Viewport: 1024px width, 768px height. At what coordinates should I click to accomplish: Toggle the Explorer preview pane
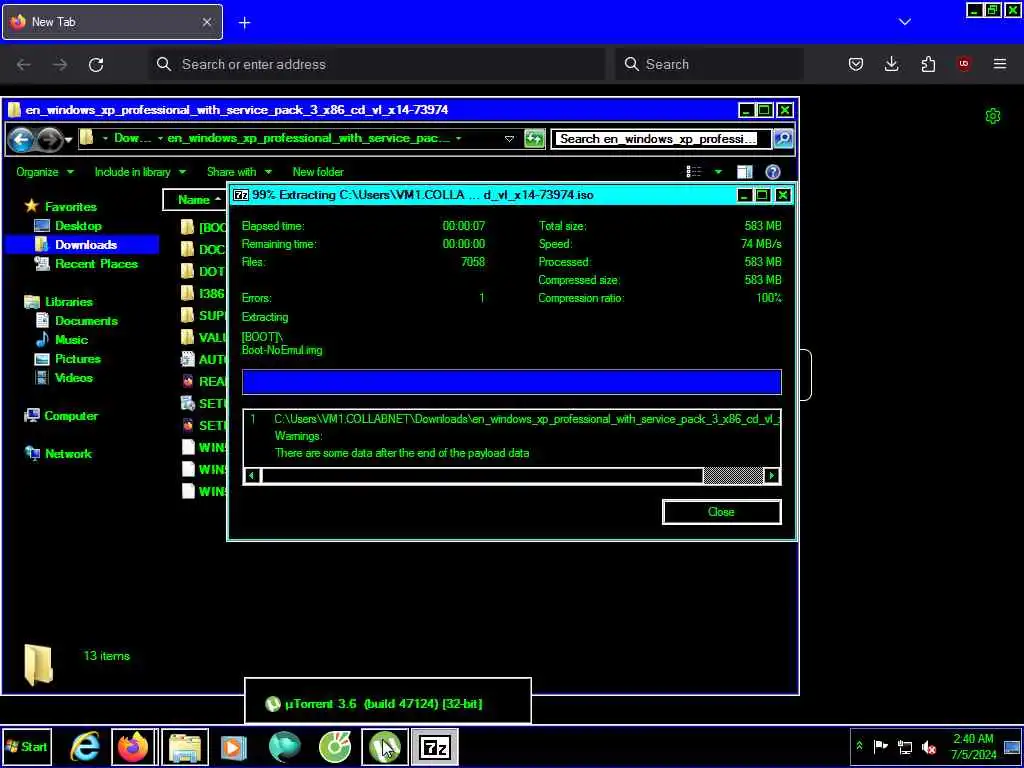point(744,172)
